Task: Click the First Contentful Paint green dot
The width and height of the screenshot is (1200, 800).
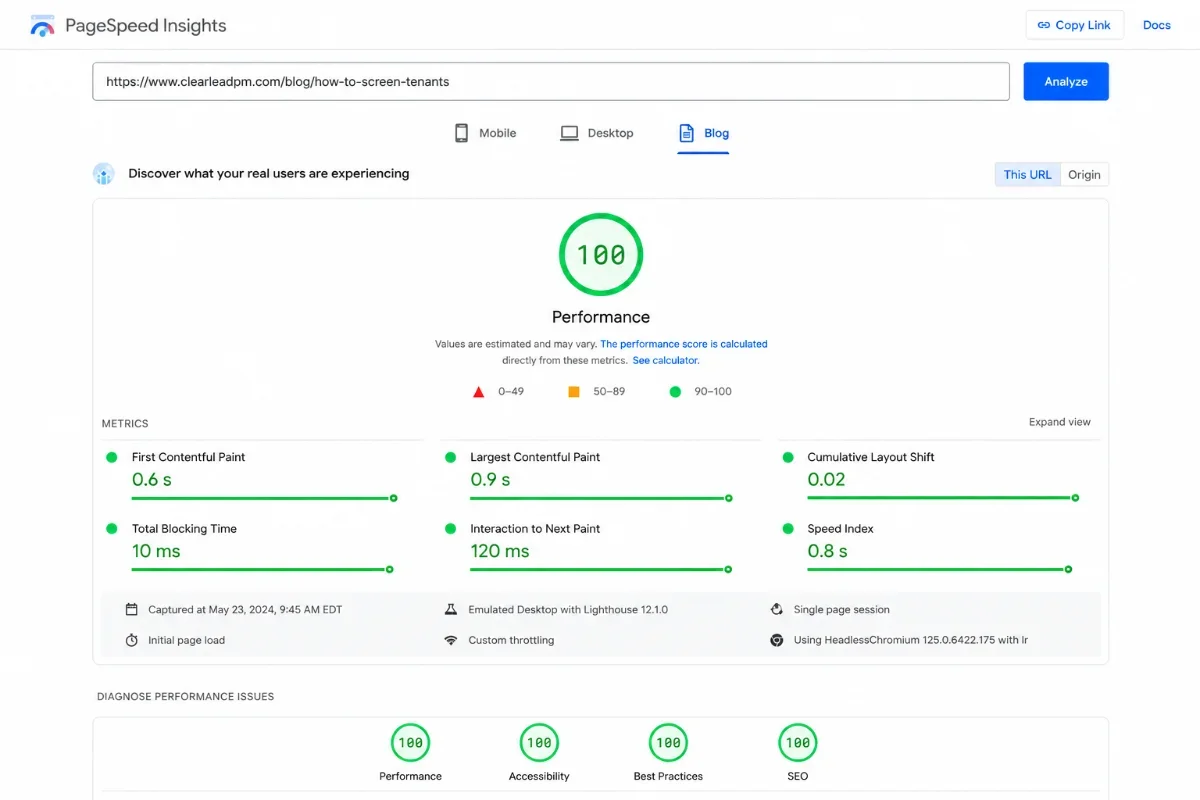Action: [x=112, y=457]
